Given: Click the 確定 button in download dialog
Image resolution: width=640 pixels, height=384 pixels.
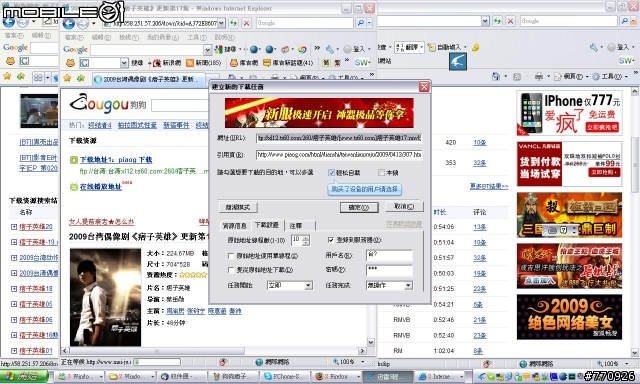Looking at the screenshot, I should 359,207.
